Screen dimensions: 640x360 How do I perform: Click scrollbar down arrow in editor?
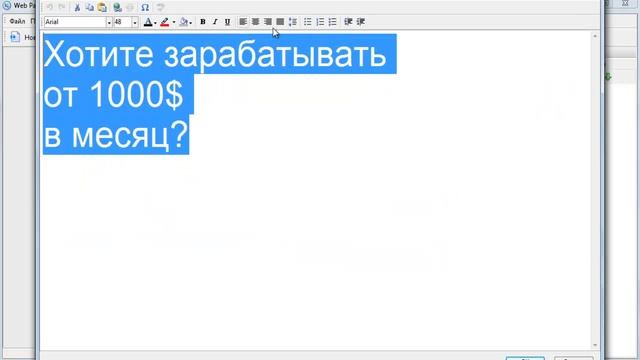coord(595,345)
